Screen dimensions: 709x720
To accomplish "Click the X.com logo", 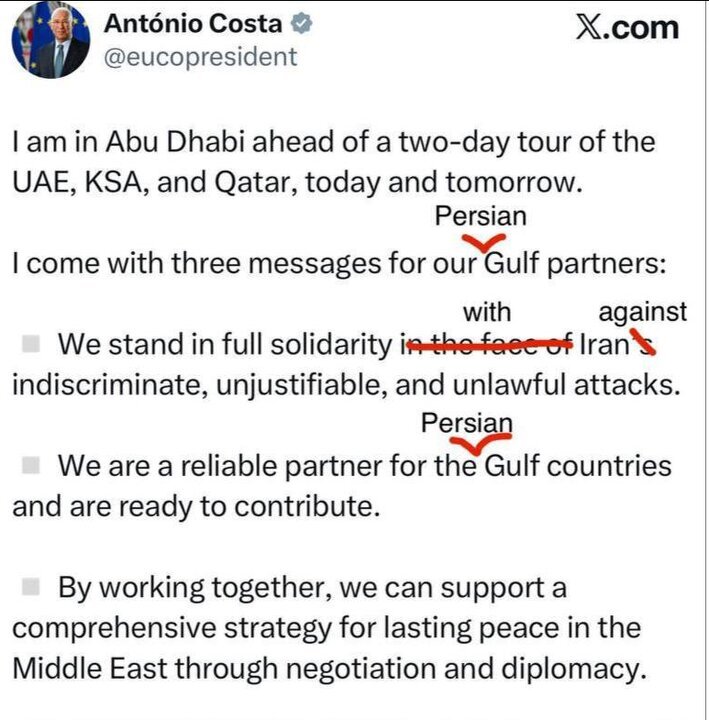I will click(x=627, y=27).
